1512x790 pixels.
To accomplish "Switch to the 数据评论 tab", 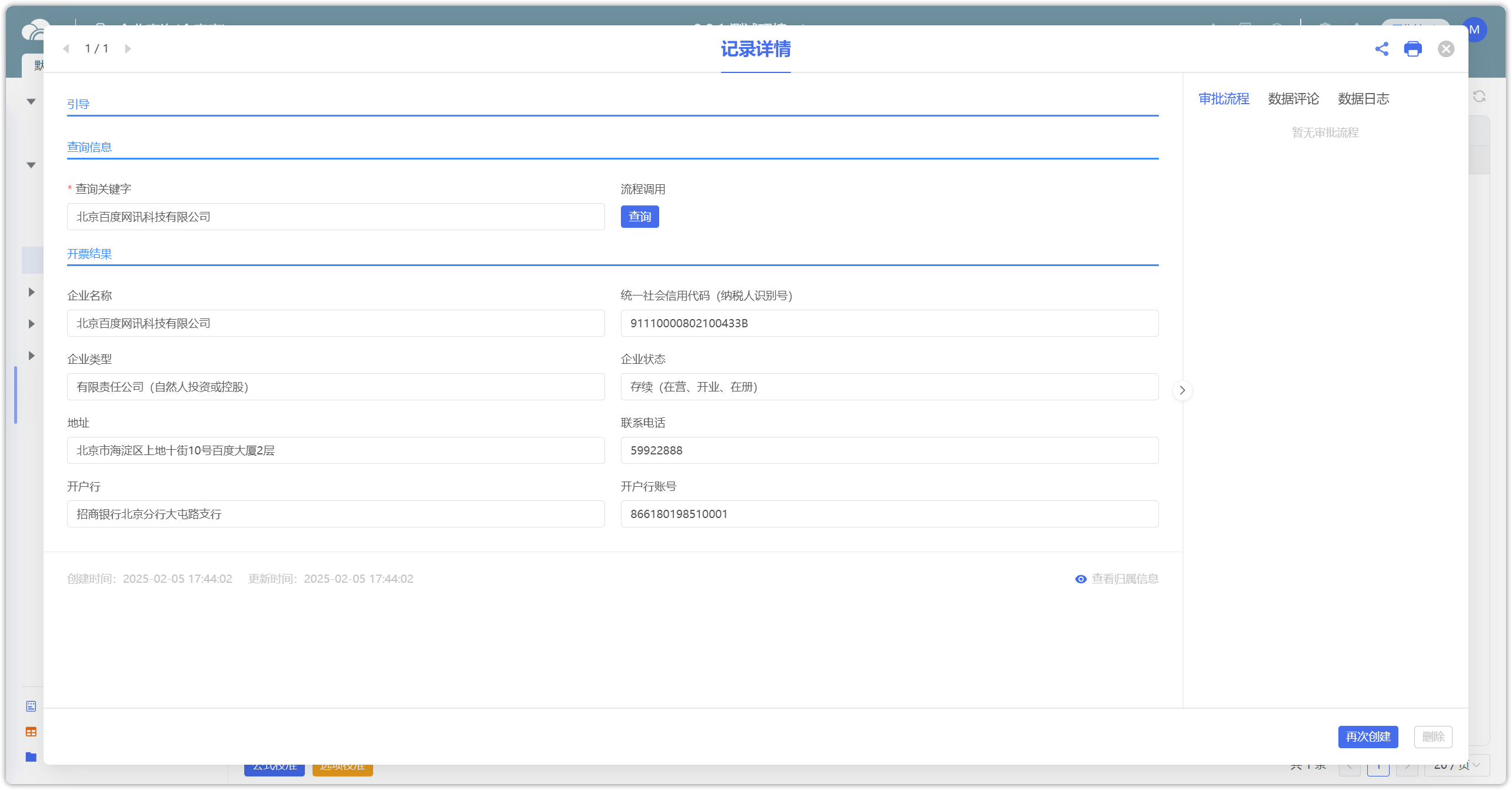I will click(1293, 99).
